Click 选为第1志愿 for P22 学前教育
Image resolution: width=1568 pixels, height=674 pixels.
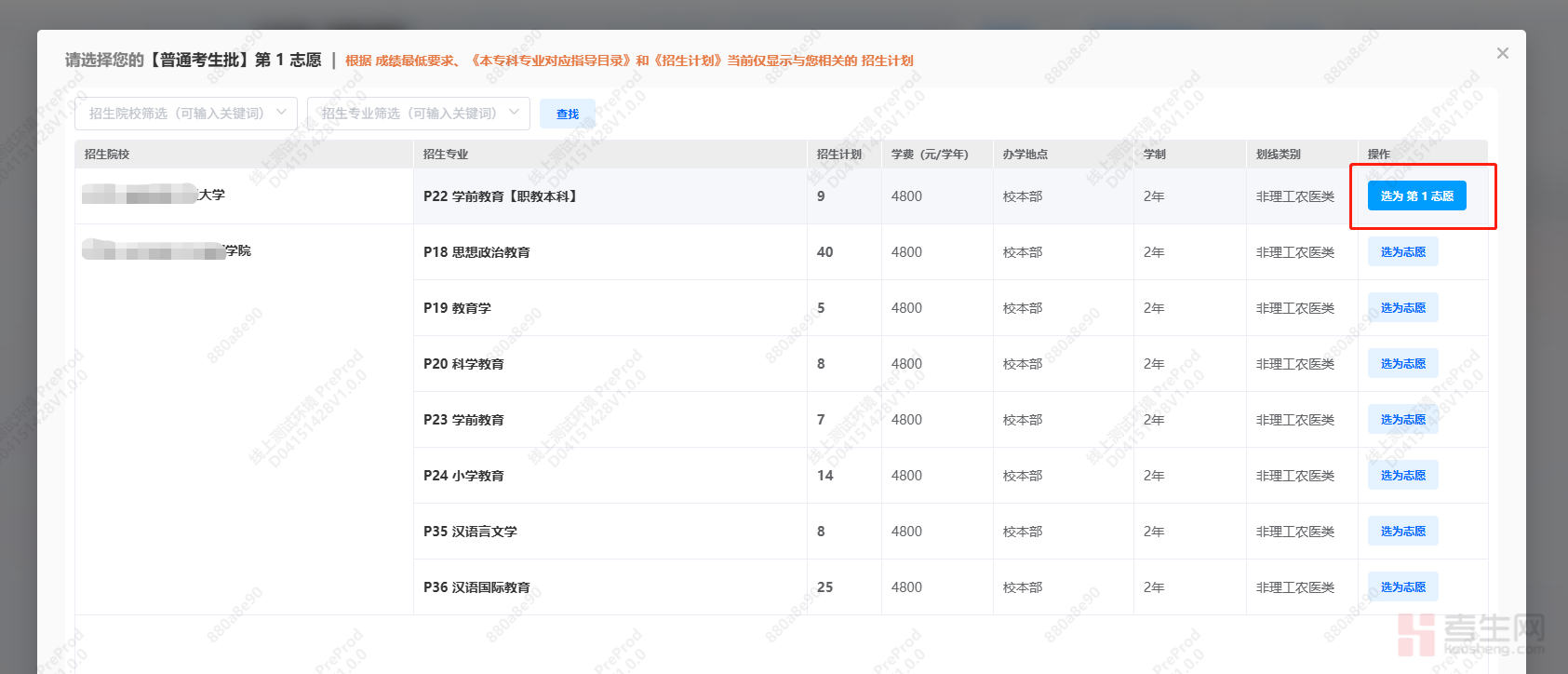(x=1416, y=195)
